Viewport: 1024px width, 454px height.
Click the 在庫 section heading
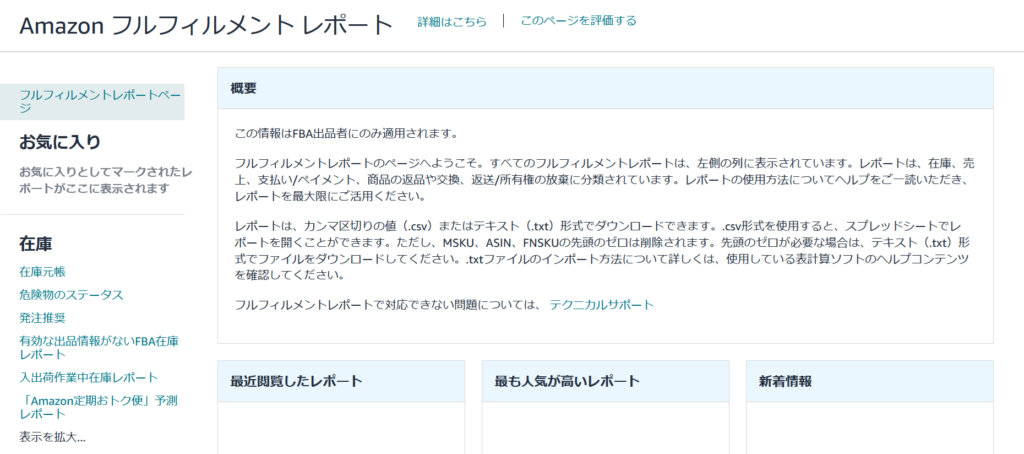click(36, 244)
